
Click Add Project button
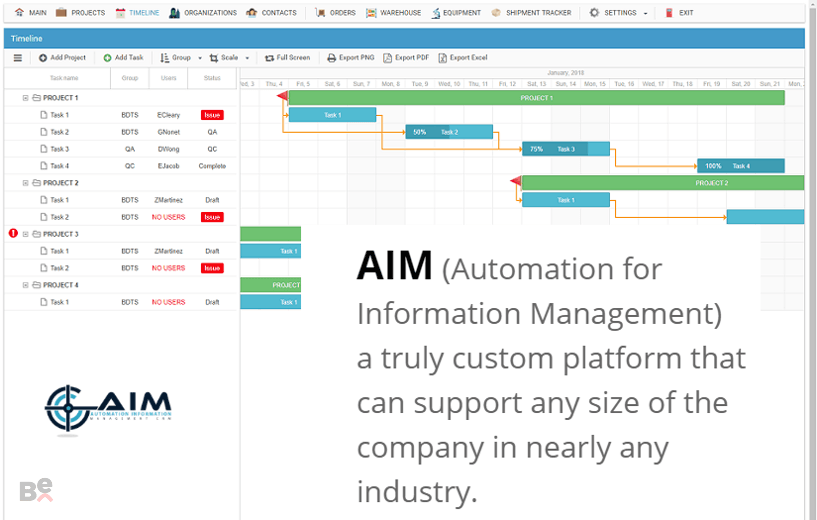tap(63, 58)
